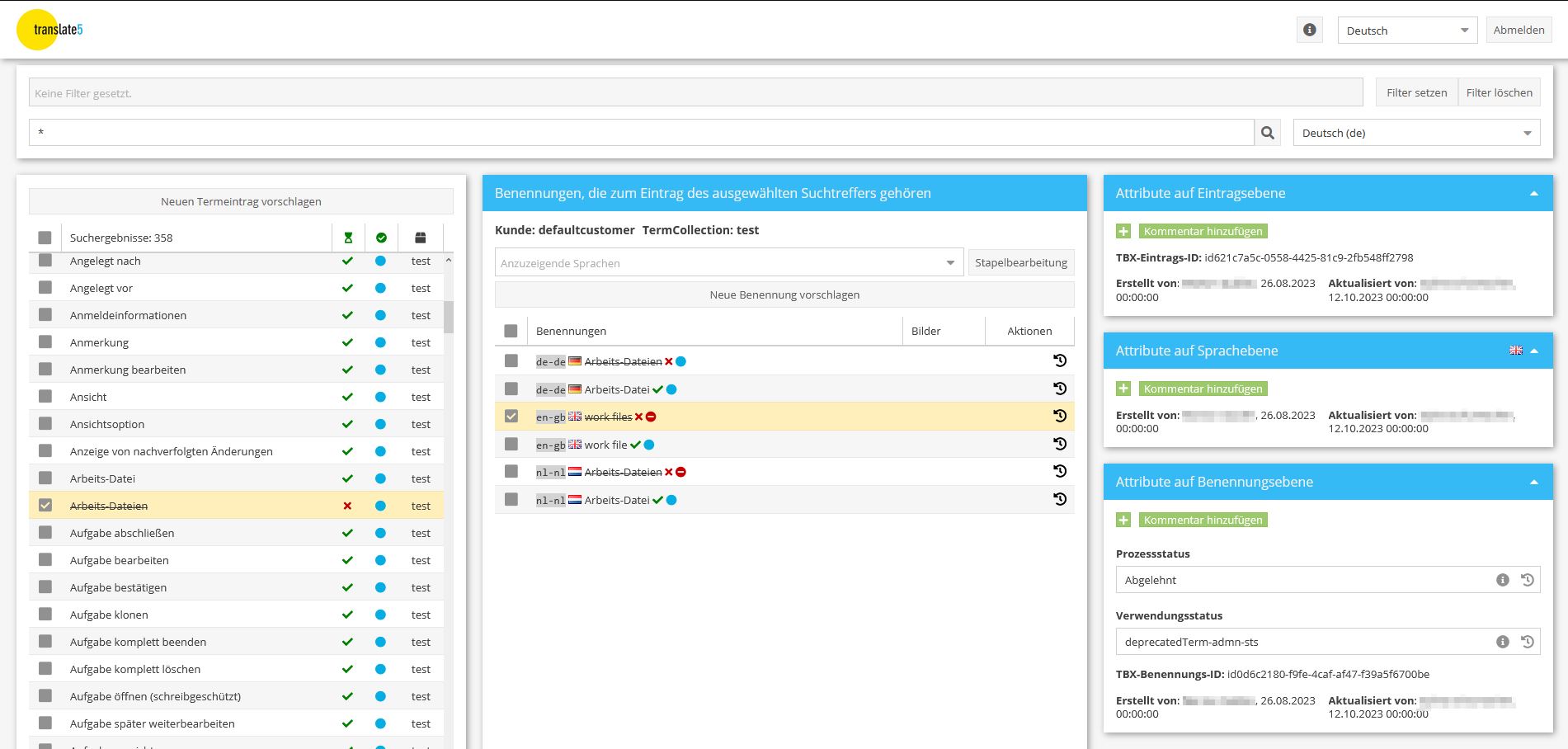This screenshot has width=1568, height=749.
Task: Click the green plus icon under Attribute auf Eintragsebene
Action: pos(1123,232)
